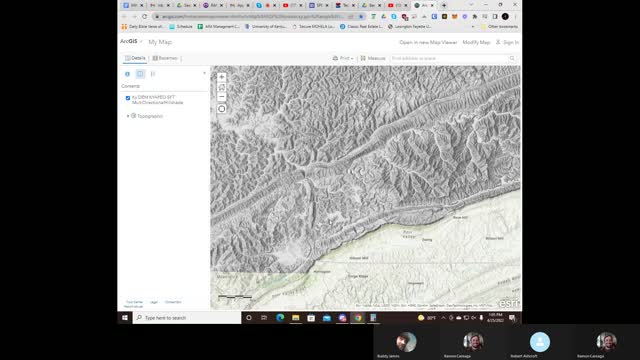The image size is (640, 360).
Task: Collapse the side panel arrow
Action: 204,73
